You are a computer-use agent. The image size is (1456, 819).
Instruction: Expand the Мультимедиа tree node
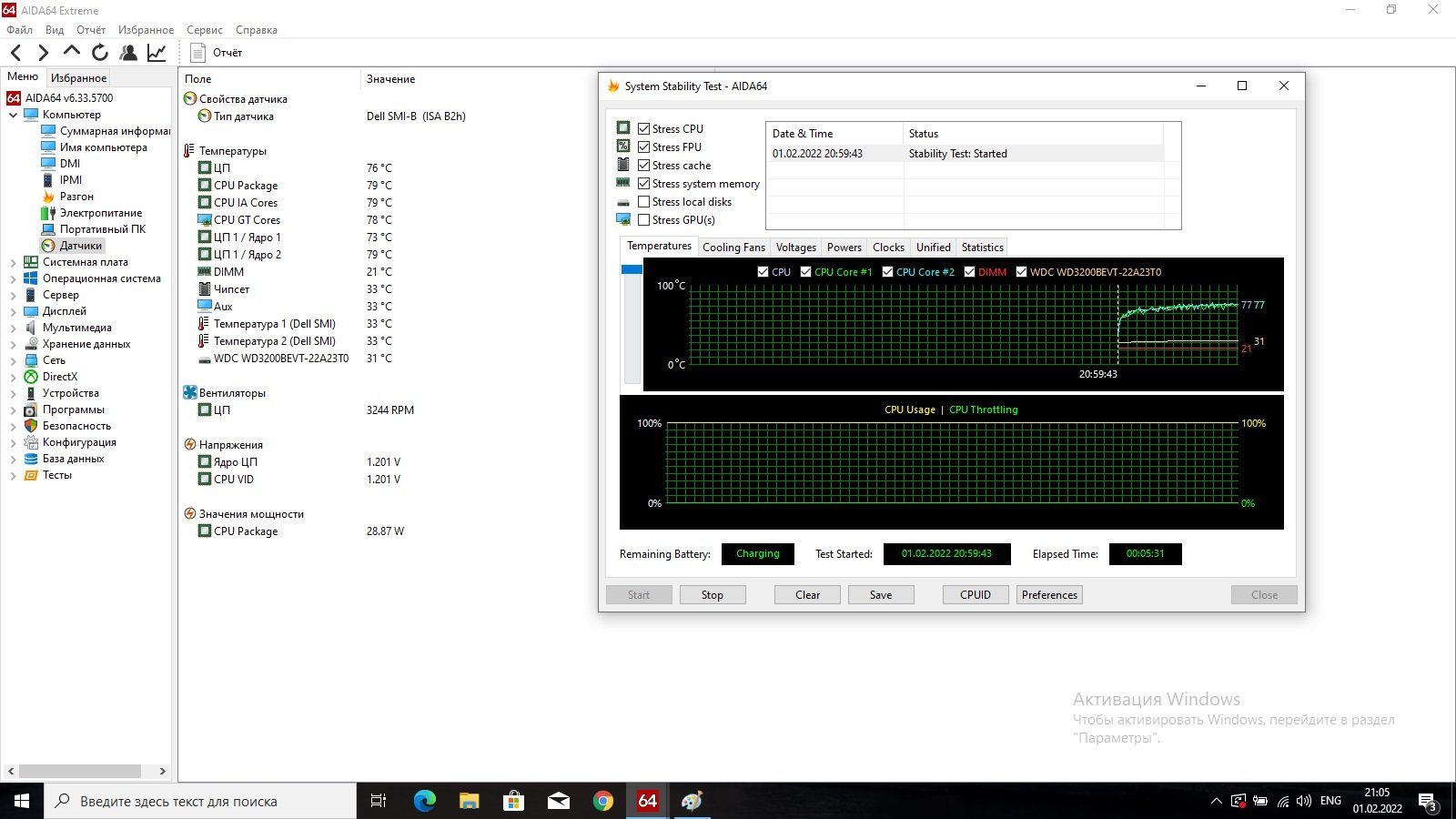click(x=13, y=328)
